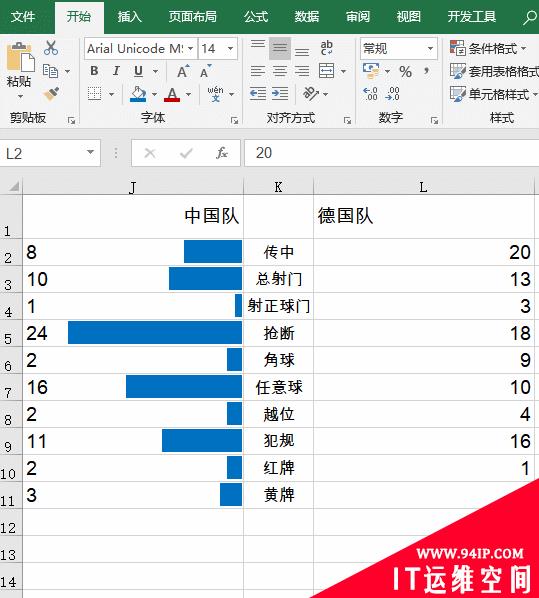
Task: Switch to the 插入 ribbon tab
Action: pos(129,17)
